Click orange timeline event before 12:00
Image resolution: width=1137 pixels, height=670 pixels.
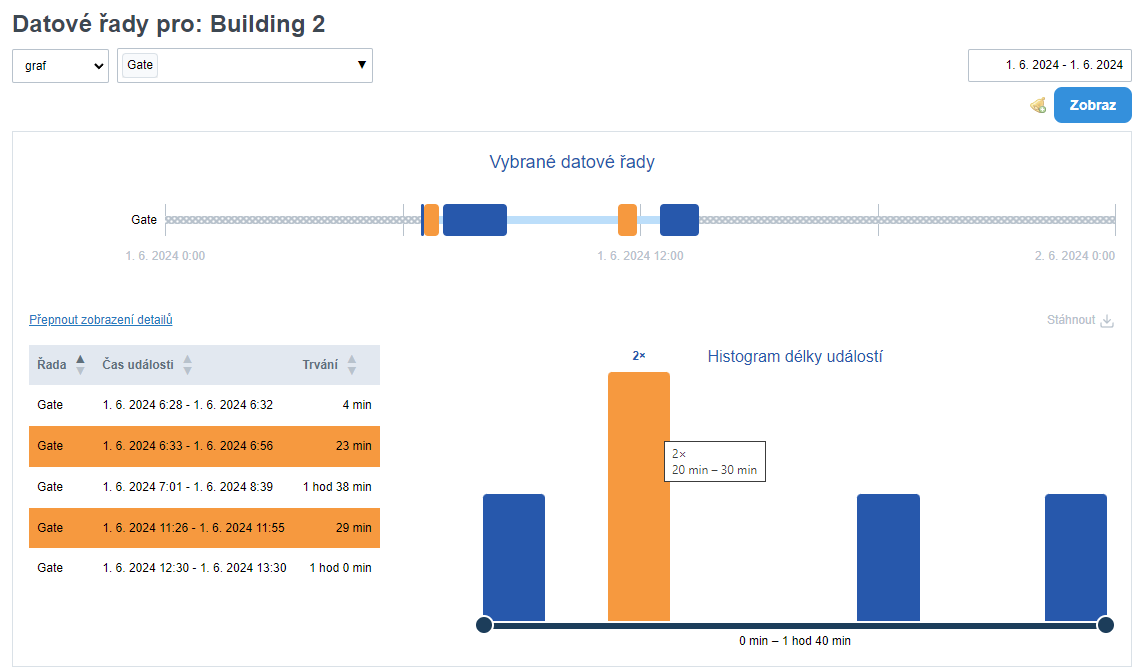(627, 220)
